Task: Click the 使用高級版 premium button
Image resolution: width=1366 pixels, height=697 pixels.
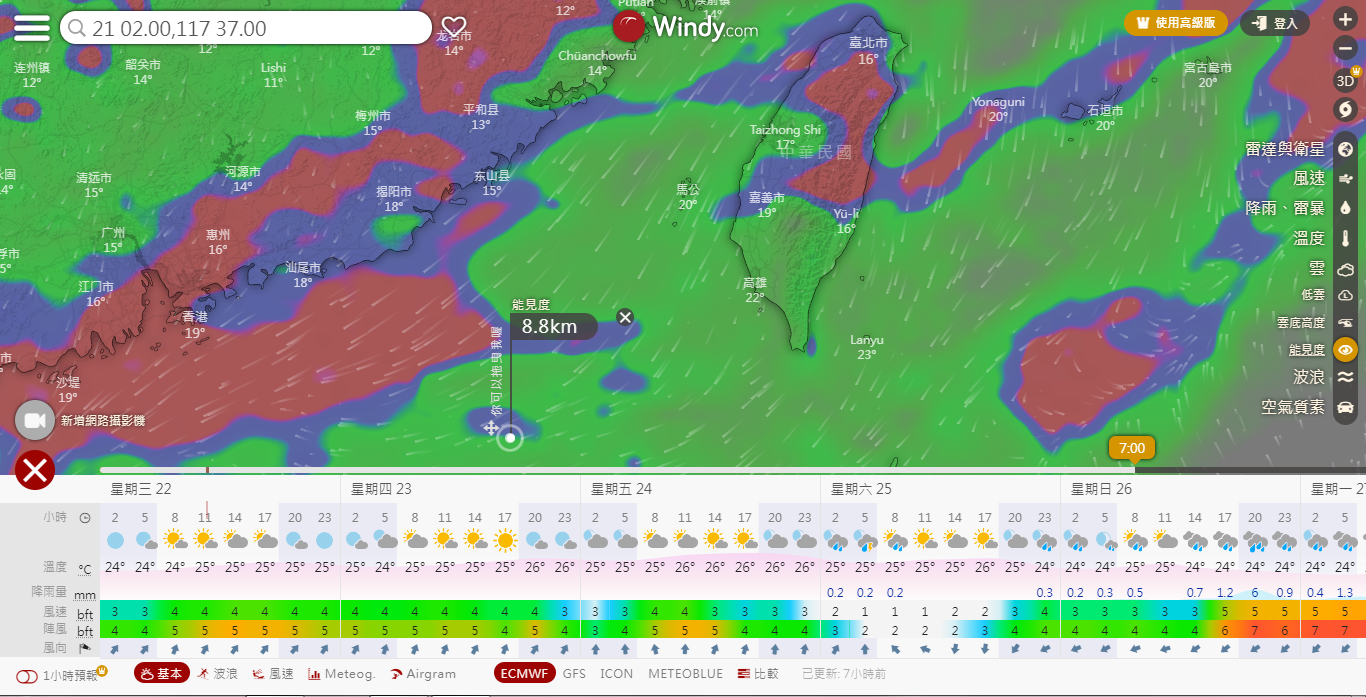Action: [x=1175, y=23]
